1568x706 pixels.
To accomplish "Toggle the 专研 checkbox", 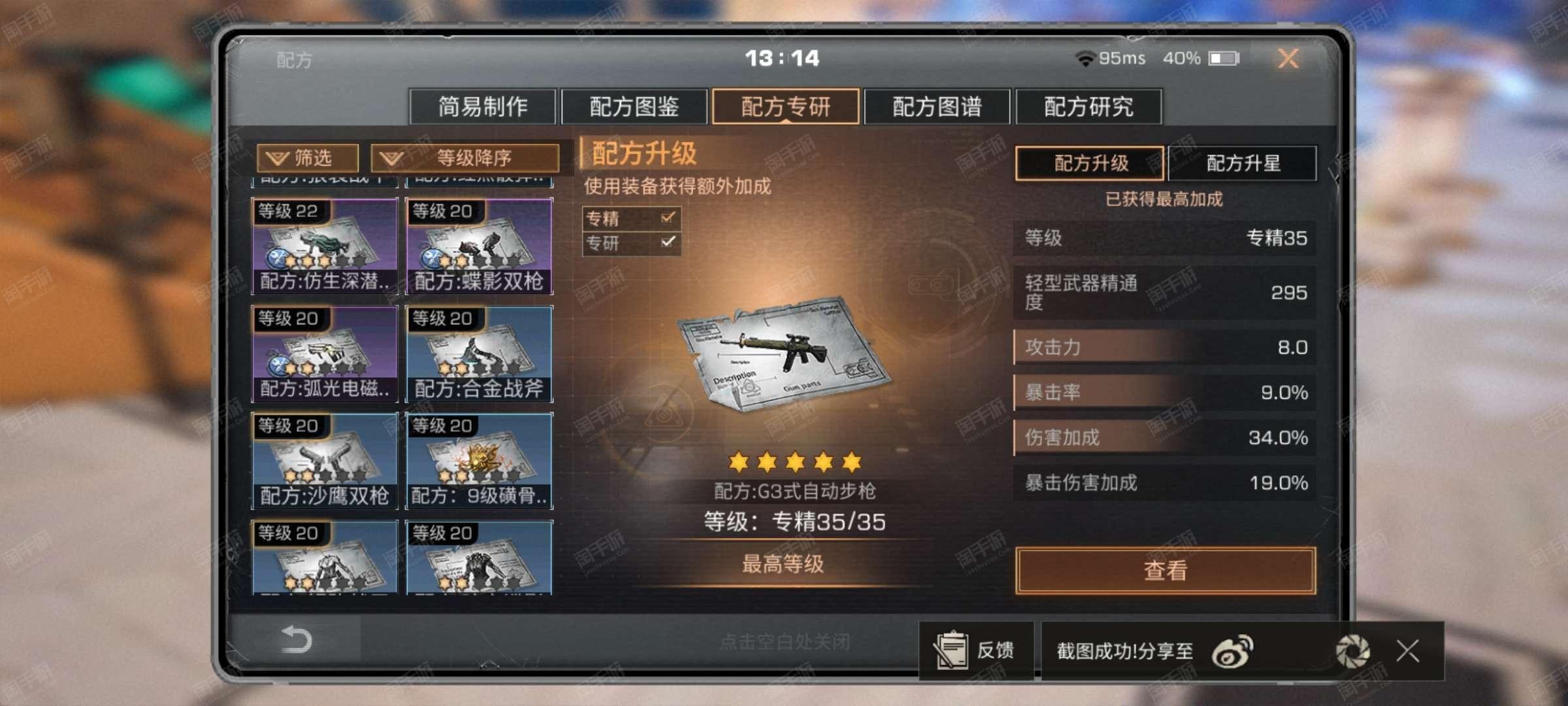I will coord(668,242).
